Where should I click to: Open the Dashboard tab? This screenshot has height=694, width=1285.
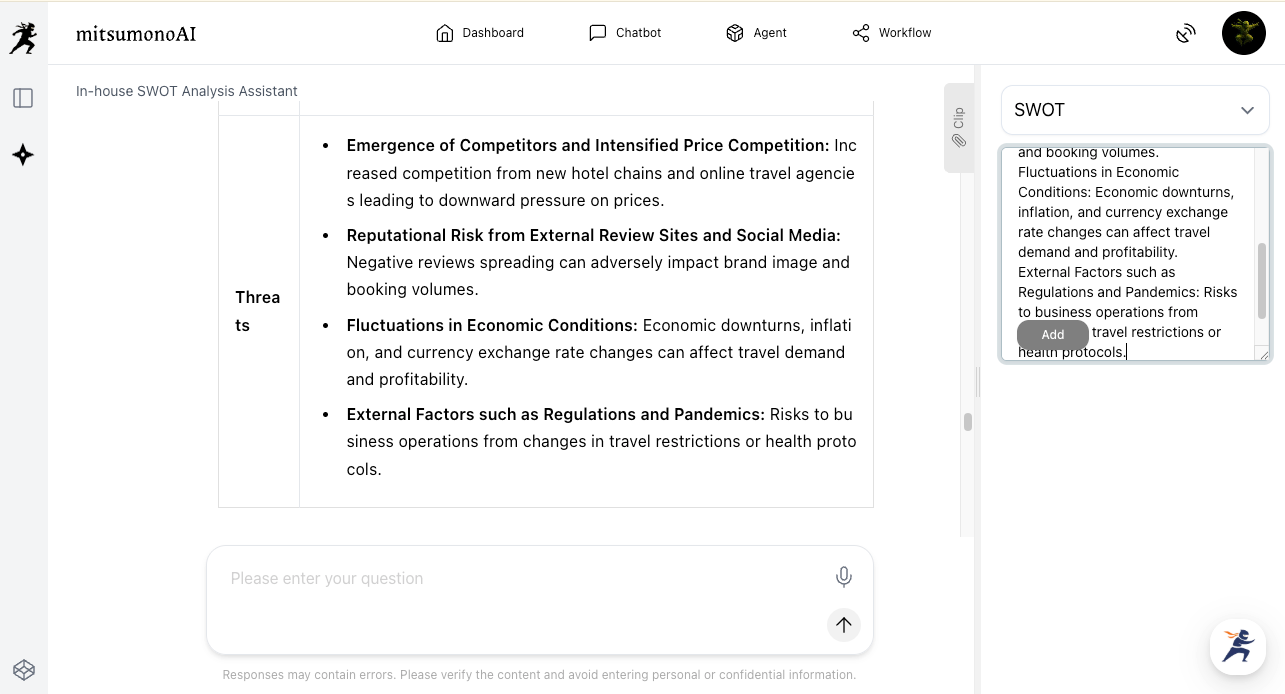pyautogui.click(x=480, y=33)
